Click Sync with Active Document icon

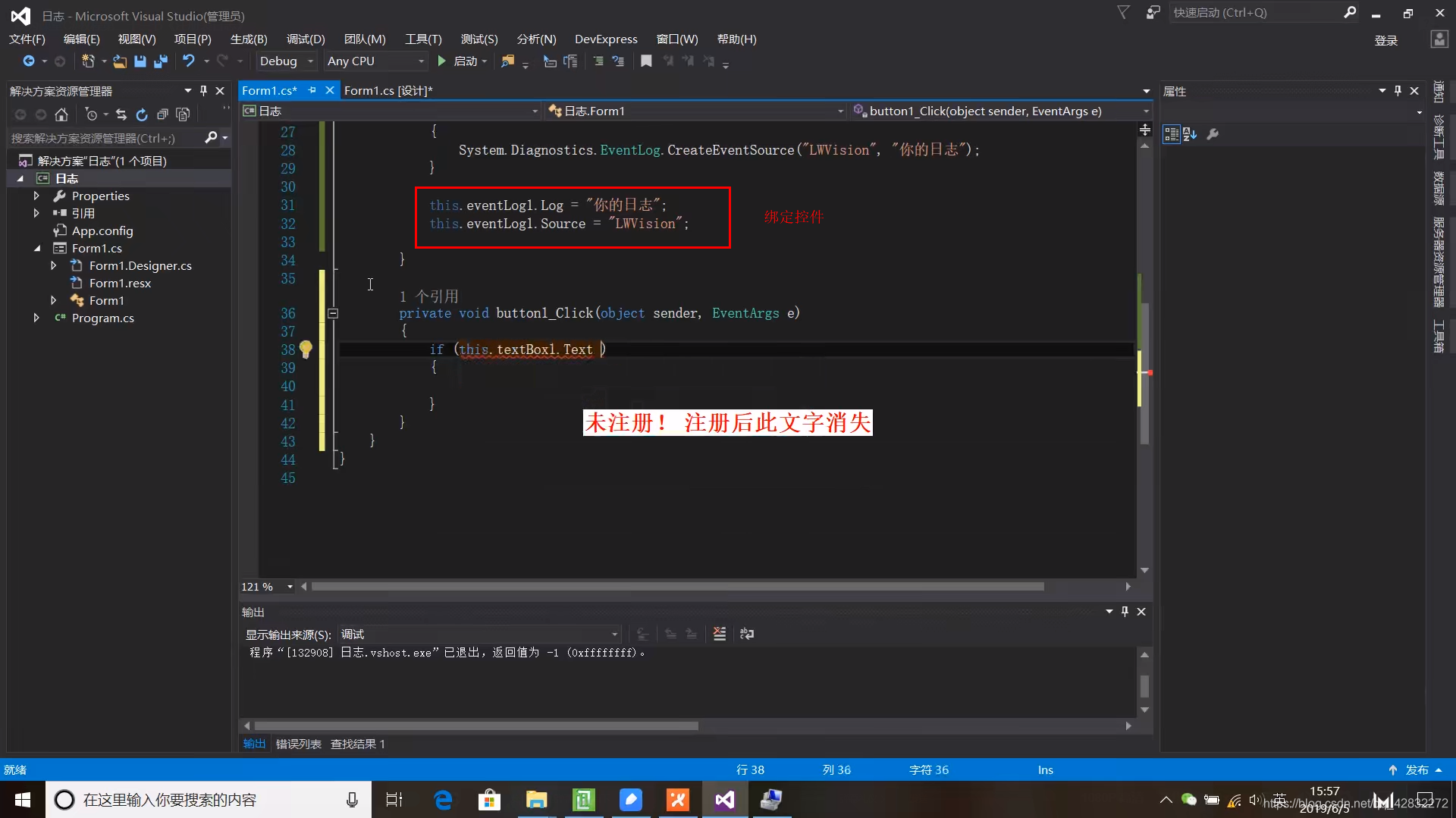pos(121,114)
